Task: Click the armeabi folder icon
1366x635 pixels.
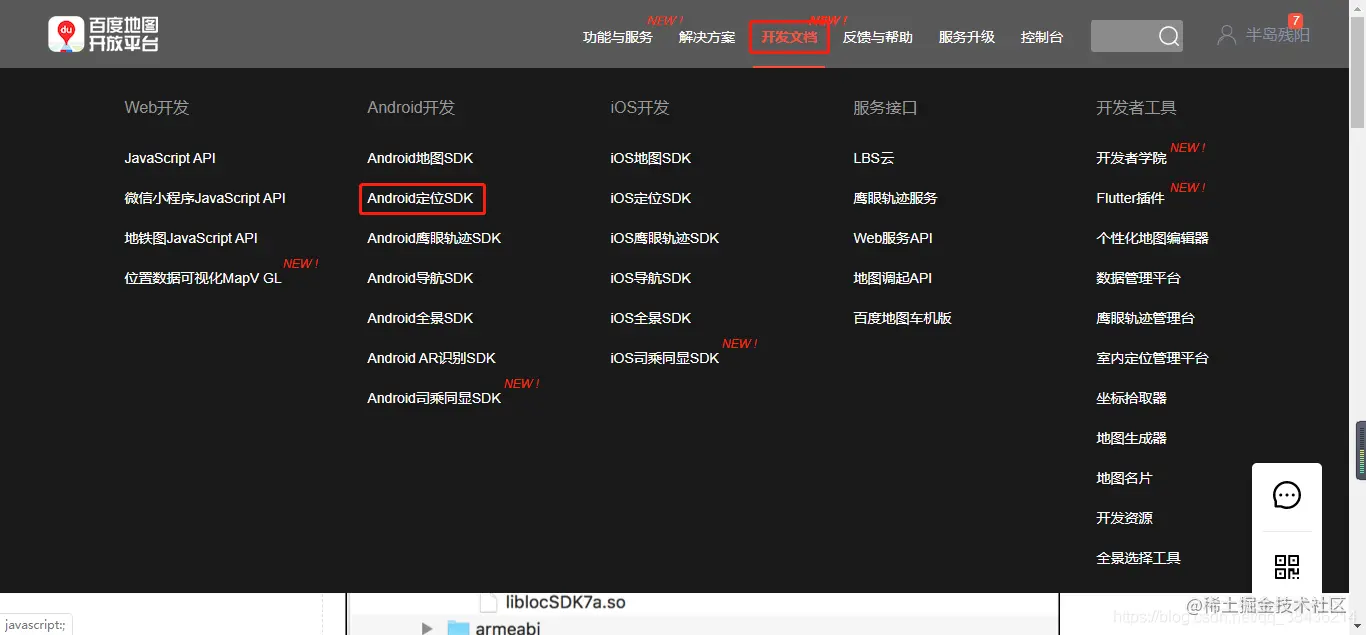Action: click(x=458, y=628)
